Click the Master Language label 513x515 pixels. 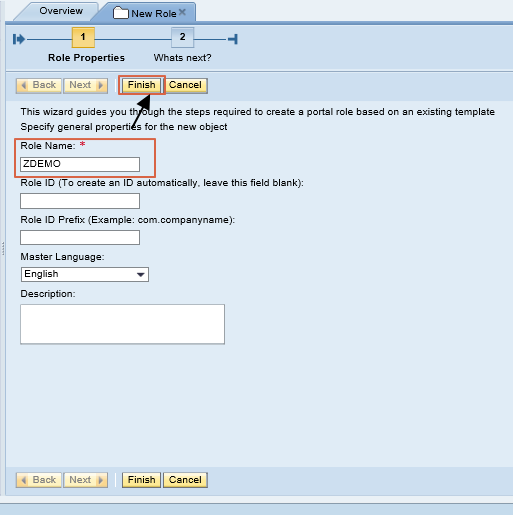[x=62, y=257]
